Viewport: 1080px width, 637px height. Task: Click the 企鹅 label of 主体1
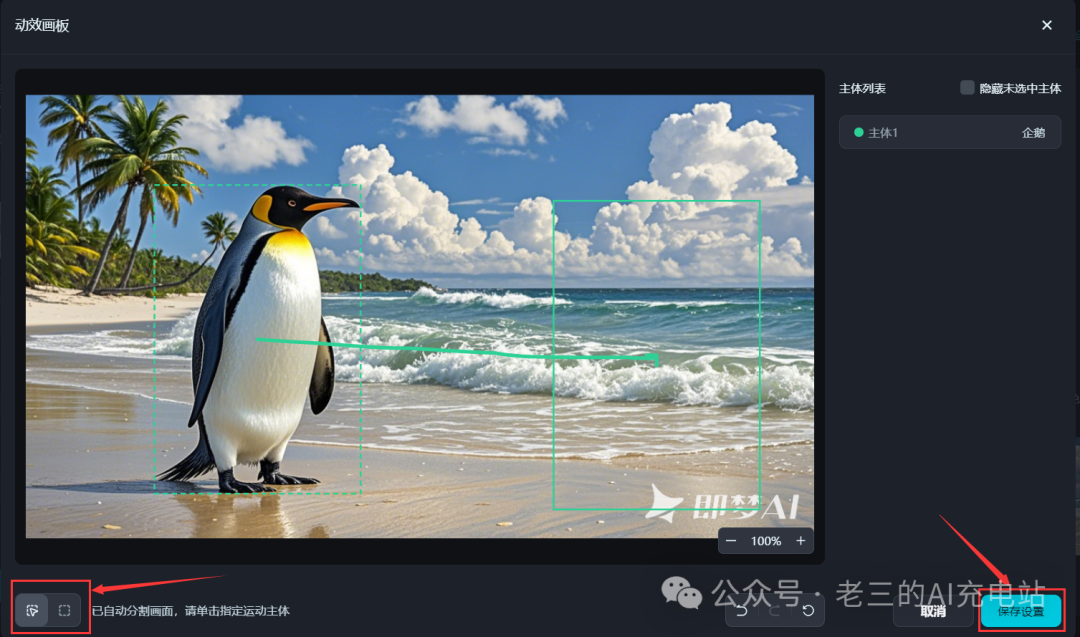point(1033,133)
